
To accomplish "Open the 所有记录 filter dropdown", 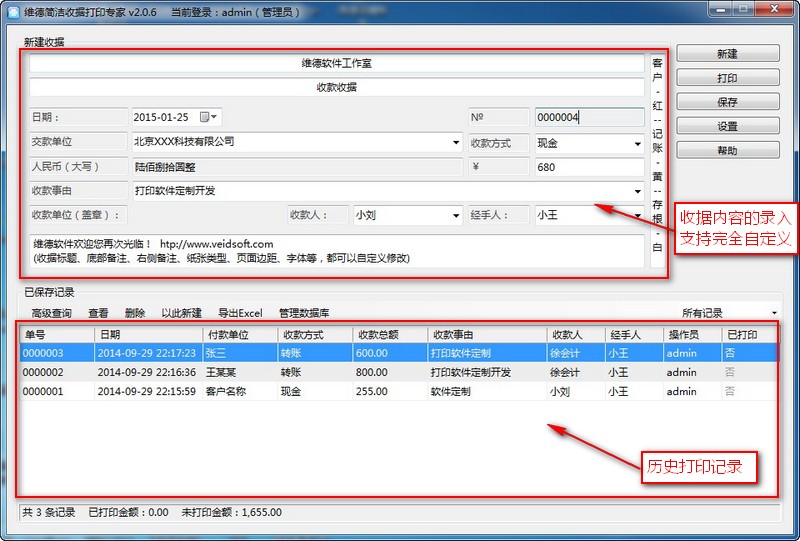I will point(774,313).
